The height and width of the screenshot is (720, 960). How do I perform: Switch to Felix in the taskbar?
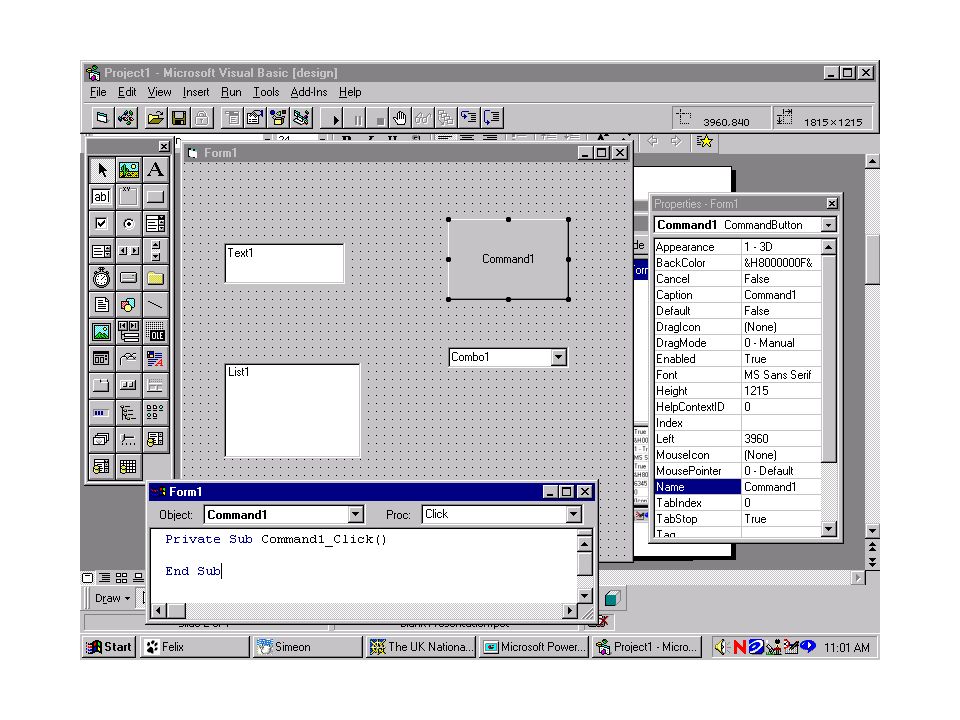pyautogui.click(x=195, y=647)
